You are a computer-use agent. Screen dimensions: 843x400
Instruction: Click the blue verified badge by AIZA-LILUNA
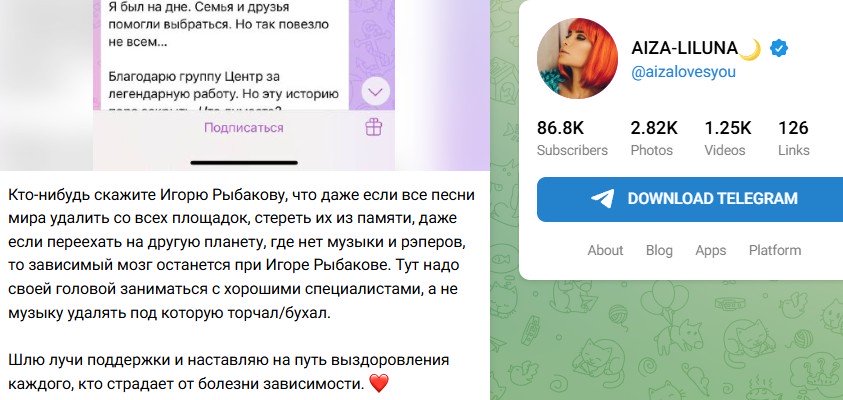click(x=779, y=49)
